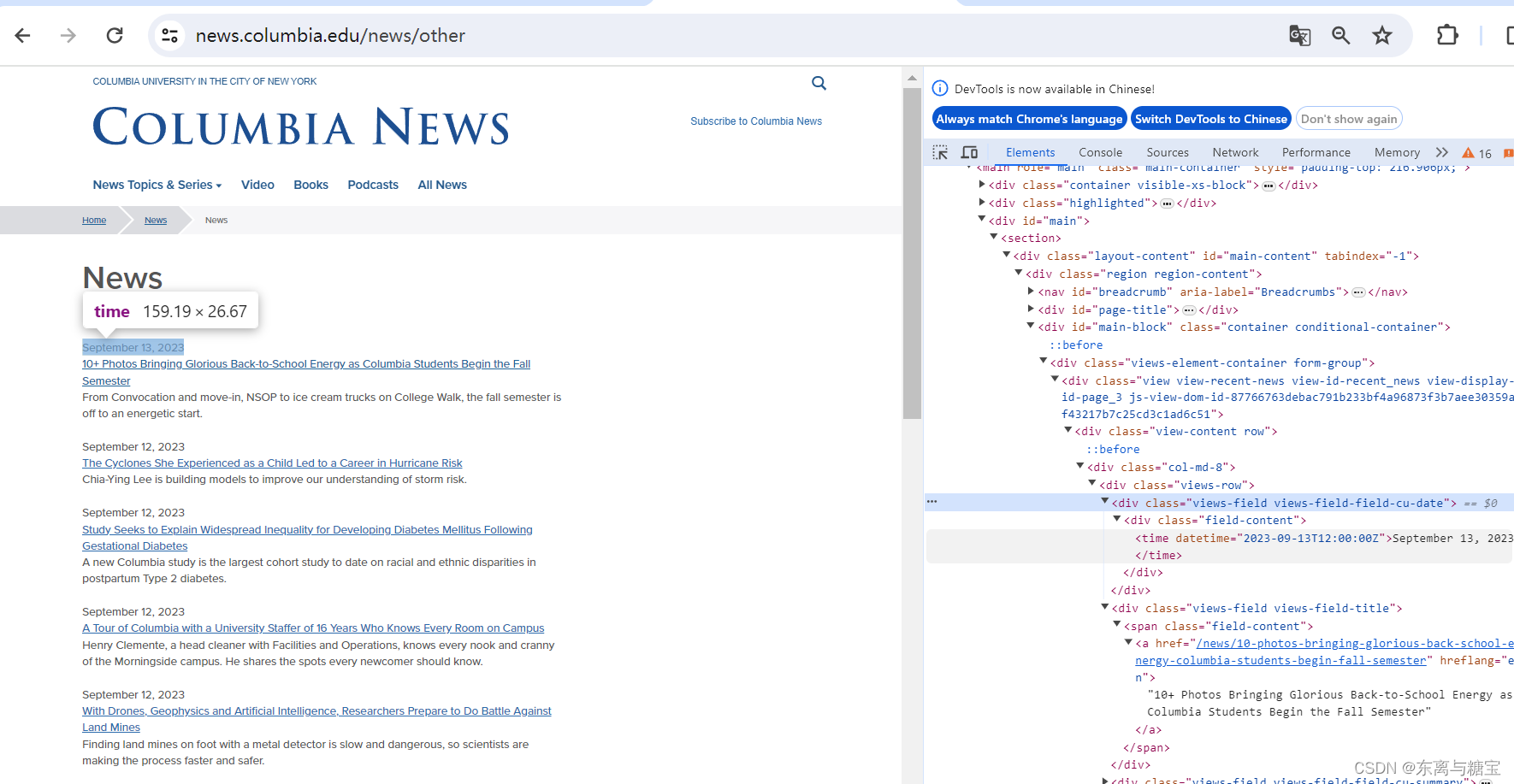Screen dimensions: 1514x784
Task: Collapse div class views-row node
Action: (x=1092, y=484)
